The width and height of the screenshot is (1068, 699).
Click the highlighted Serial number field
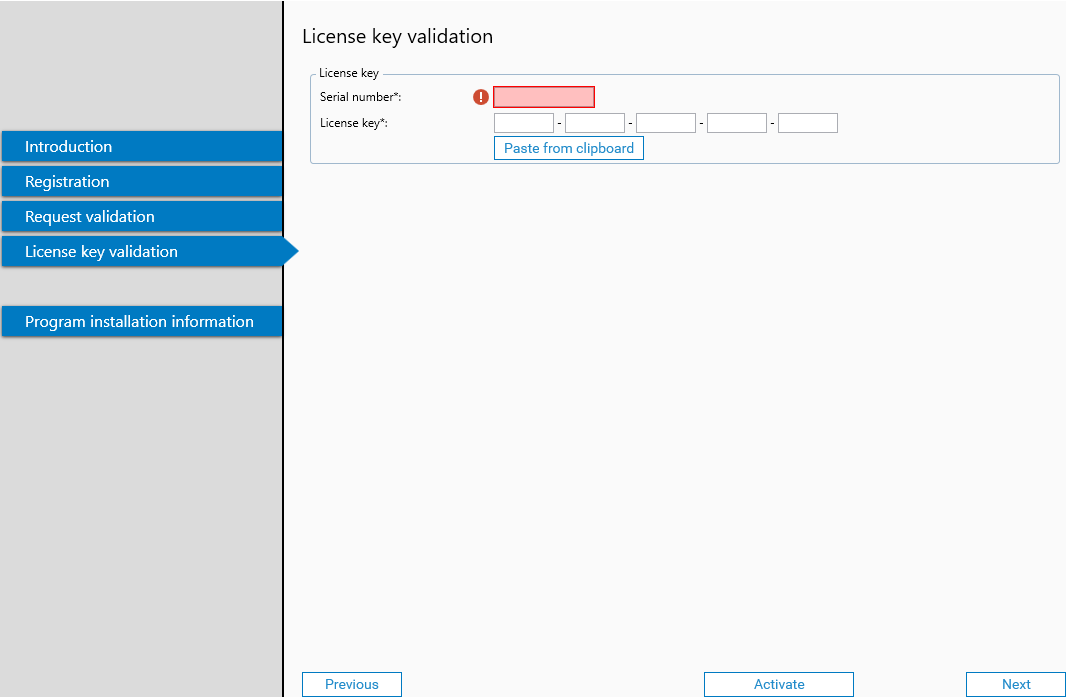pyautogui.click(x=544, y=97)
